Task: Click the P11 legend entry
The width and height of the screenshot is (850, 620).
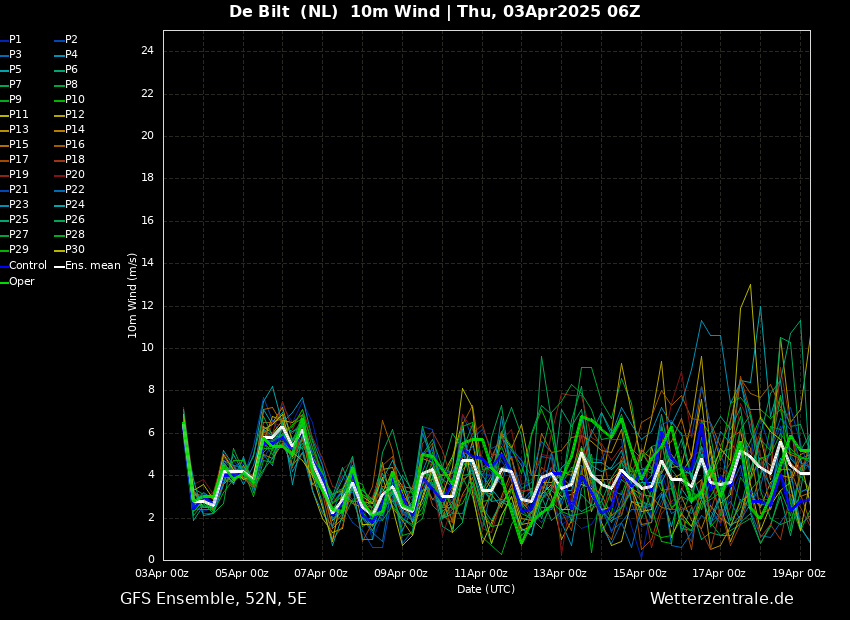Action: [18, 115]
